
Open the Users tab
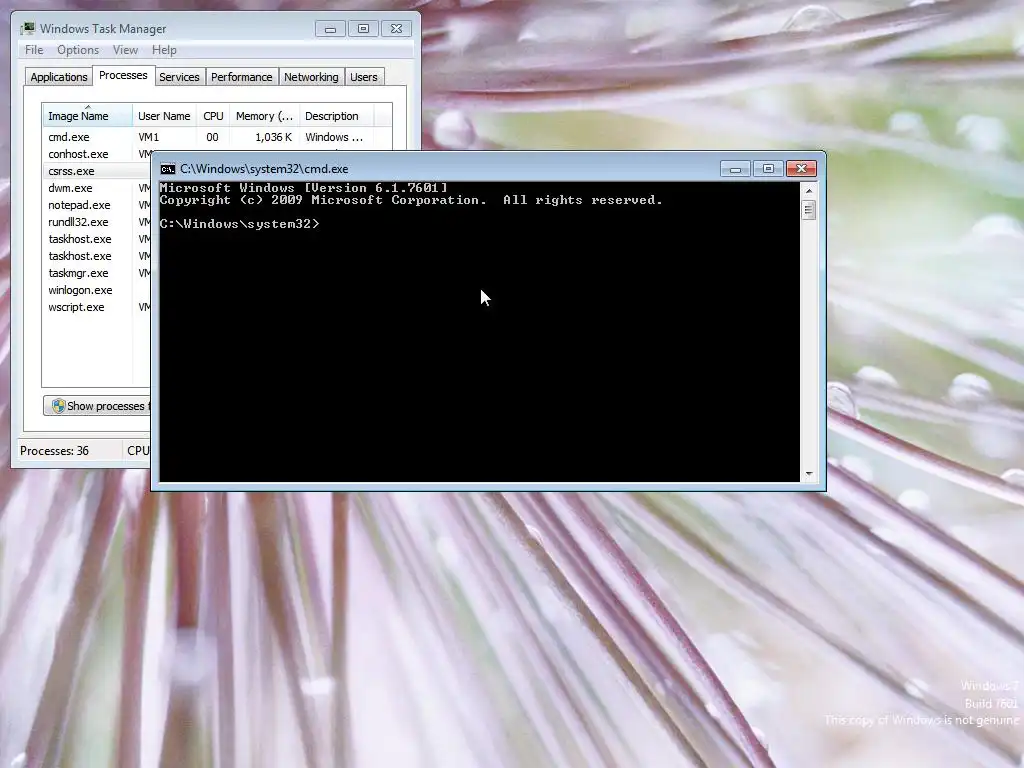[x=364, y=77]
